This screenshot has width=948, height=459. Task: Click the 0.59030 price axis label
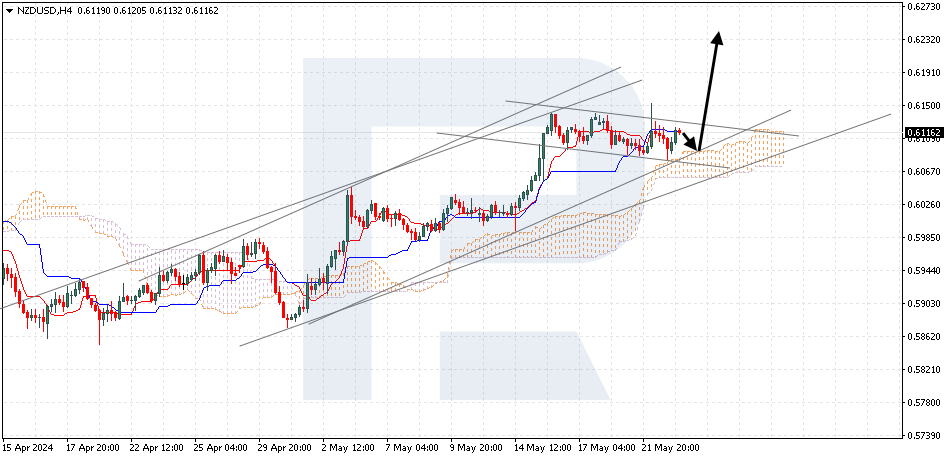click(925, 304)
